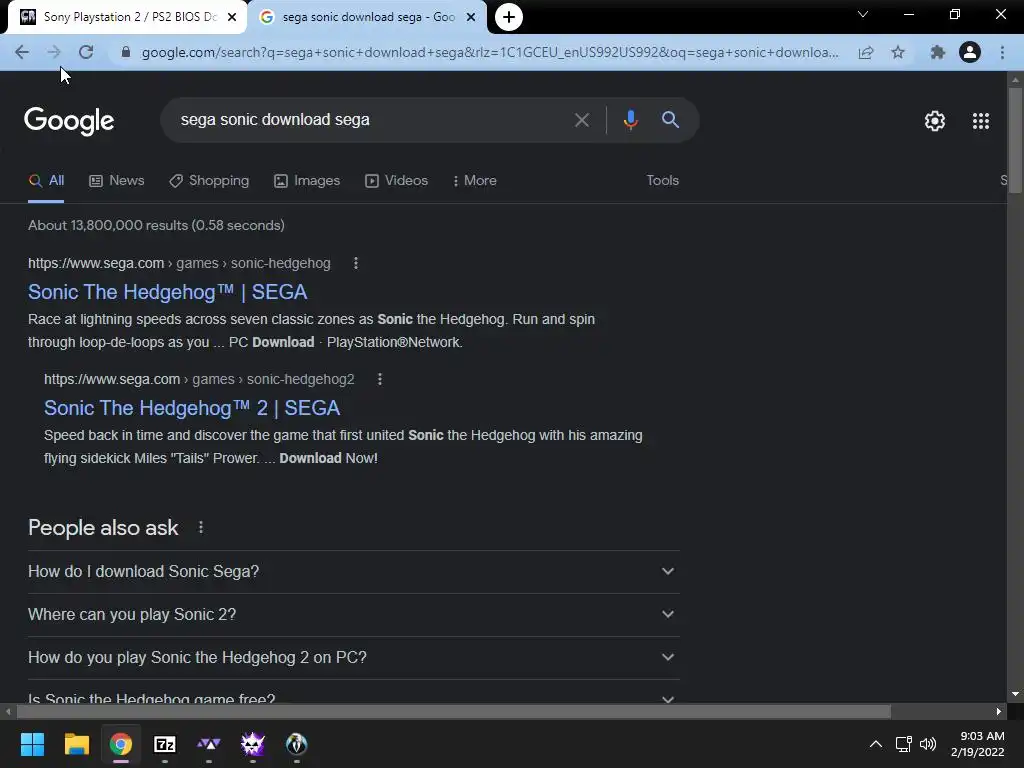
Task: Expand 'How do you play Sonic the Hedgehog 2 on PC?'
Action: pos(353,658)
